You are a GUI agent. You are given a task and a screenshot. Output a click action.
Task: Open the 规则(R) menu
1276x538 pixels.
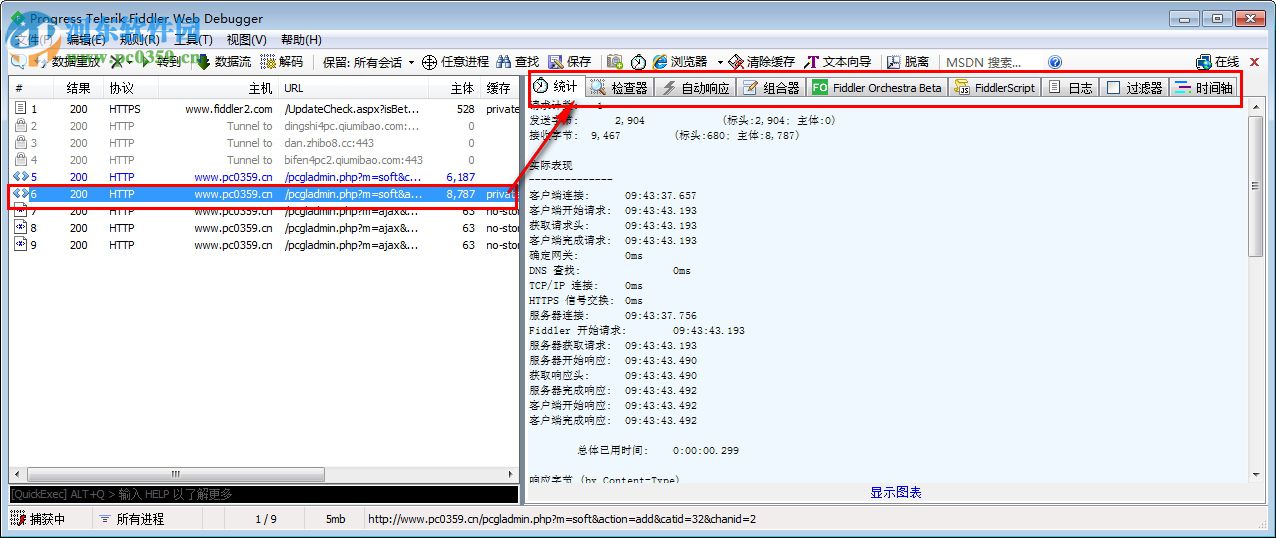(140, 40)
